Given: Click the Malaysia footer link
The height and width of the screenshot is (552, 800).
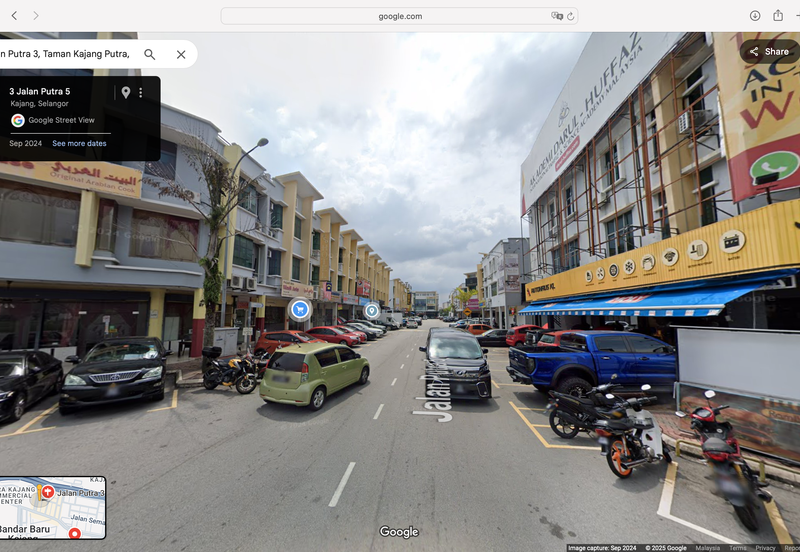Looking at the screenshot, I should [708, 548].
